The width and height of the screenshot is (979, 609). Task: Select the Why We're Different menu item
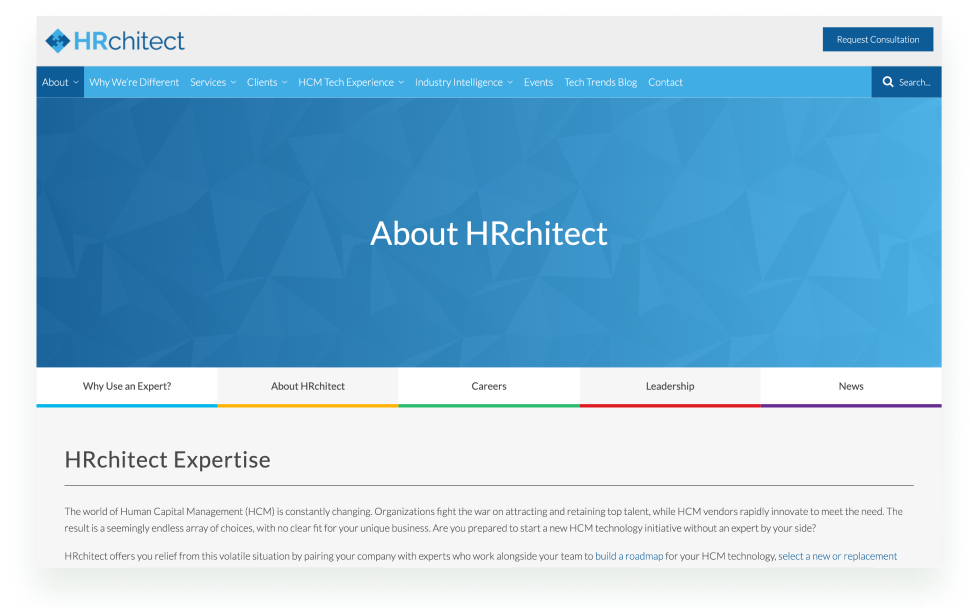click(133, 82)
